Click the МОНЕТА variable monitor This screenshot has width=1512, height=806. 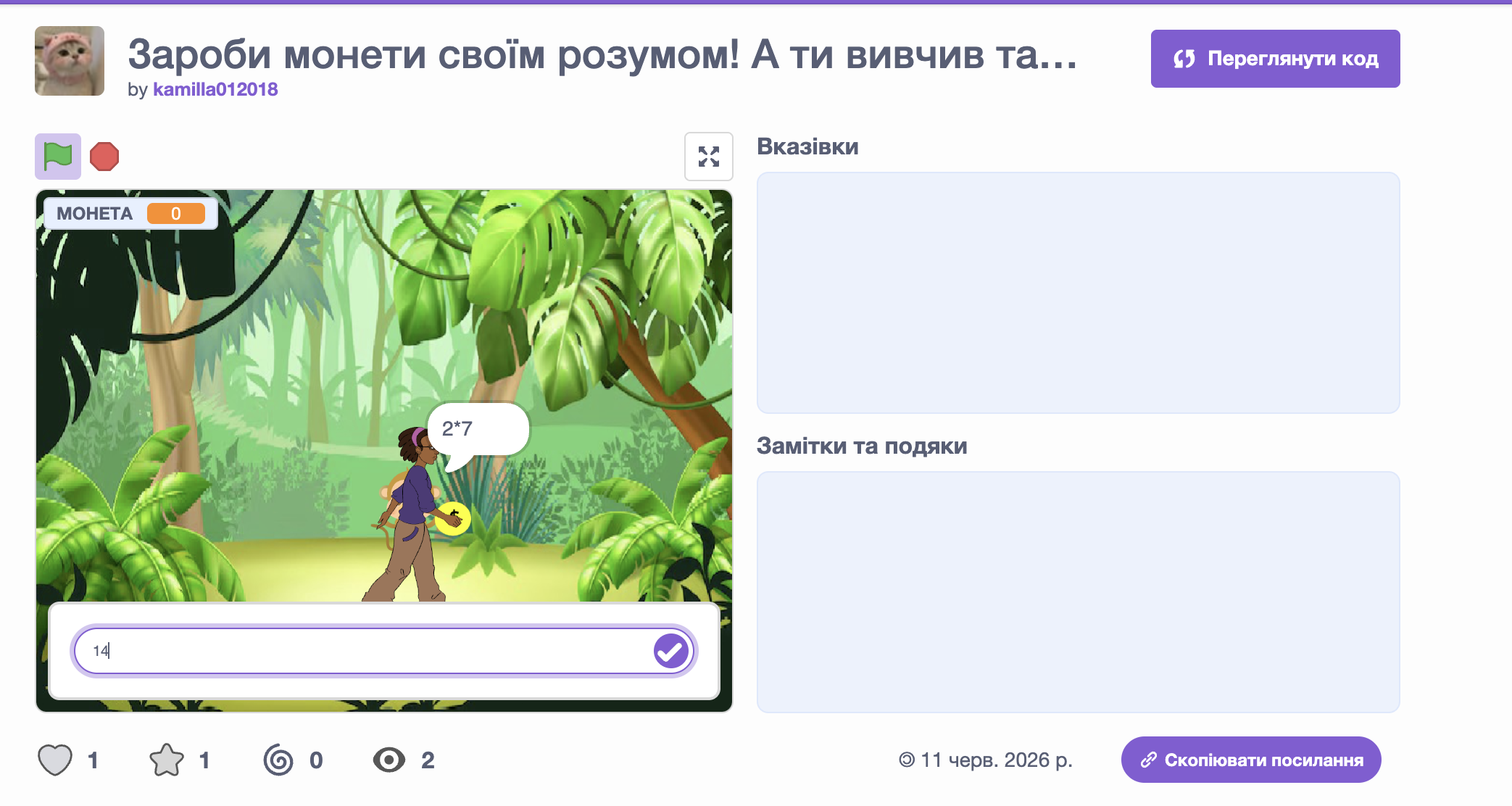tap(130, 213)
